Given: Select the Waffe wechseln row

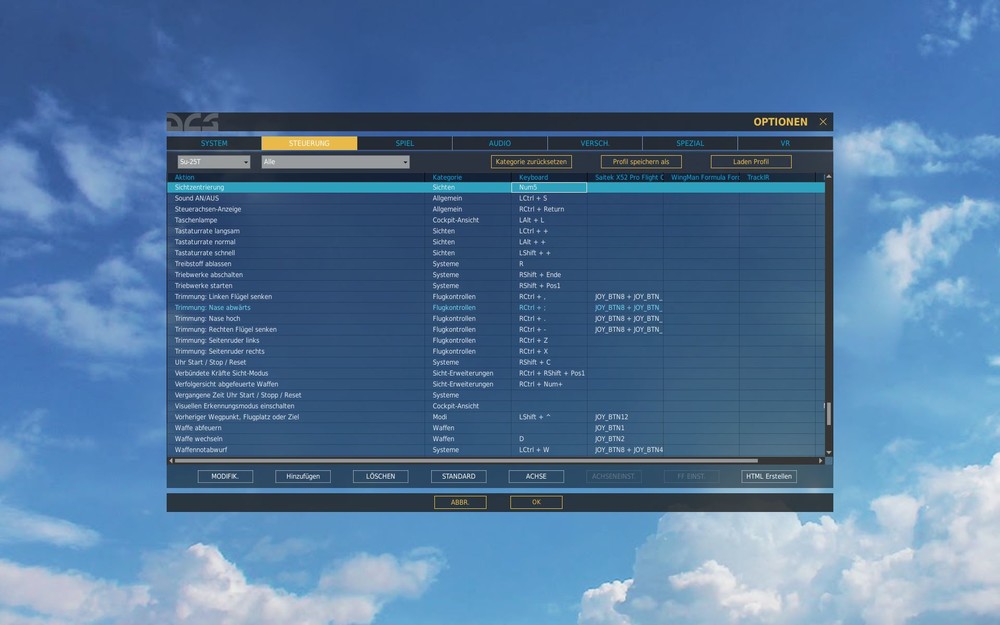Looking at the screenshot, I should point(496,439).
